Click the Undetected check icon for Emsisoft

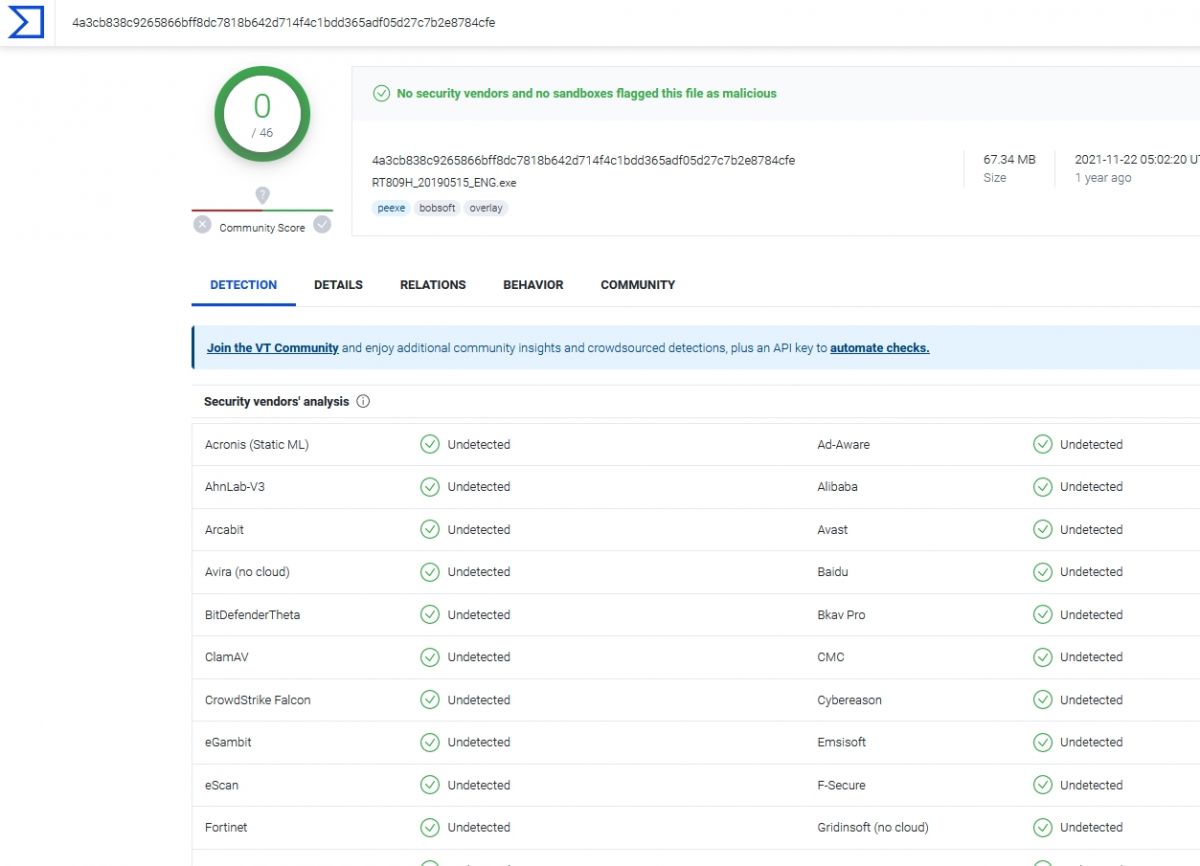(1043, 742)
